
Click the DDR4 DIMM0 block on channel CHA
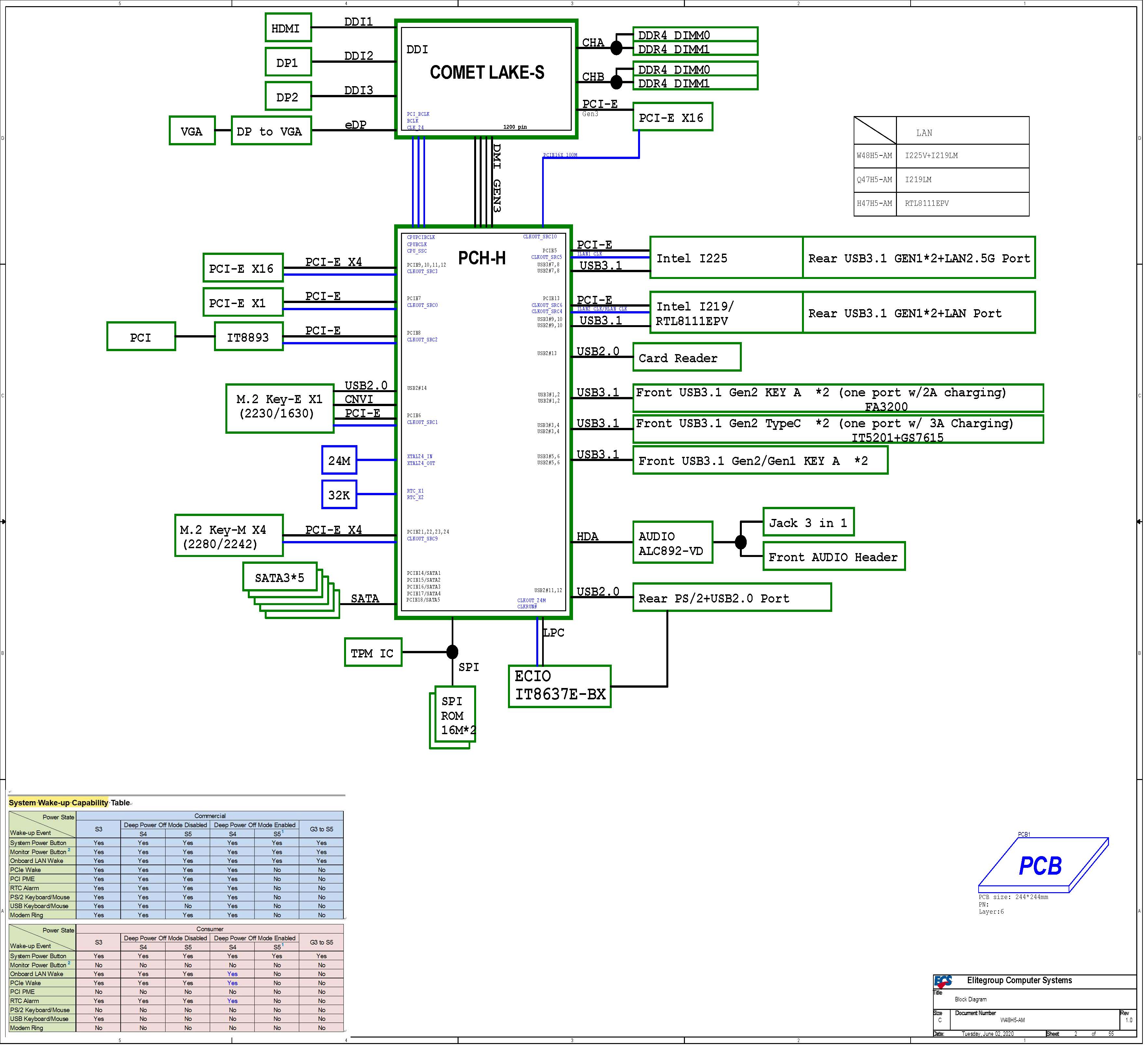(695, 34)
